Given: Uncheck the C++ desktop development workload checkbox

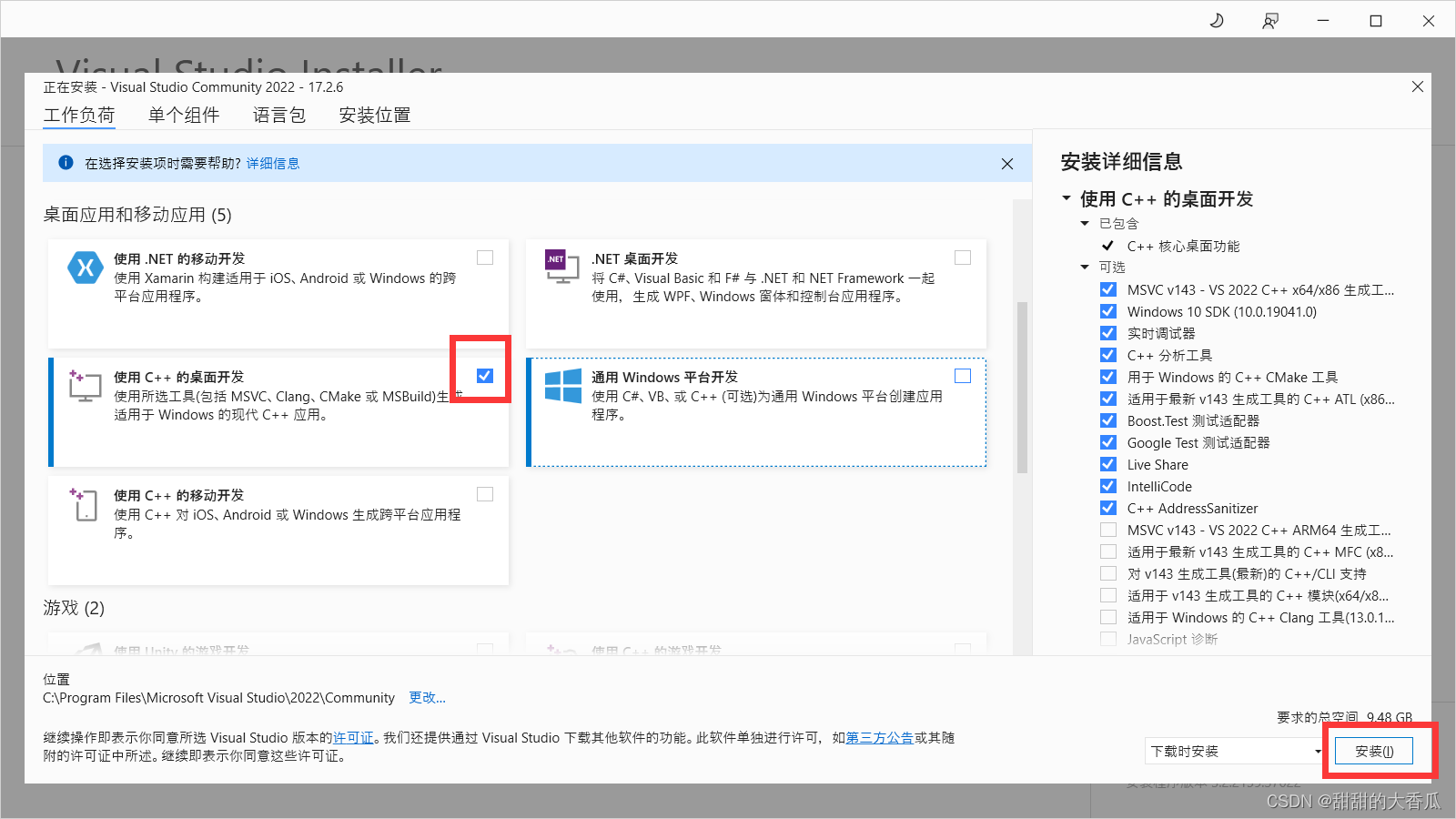Looking at the screenshot, I should coord(485,376).
